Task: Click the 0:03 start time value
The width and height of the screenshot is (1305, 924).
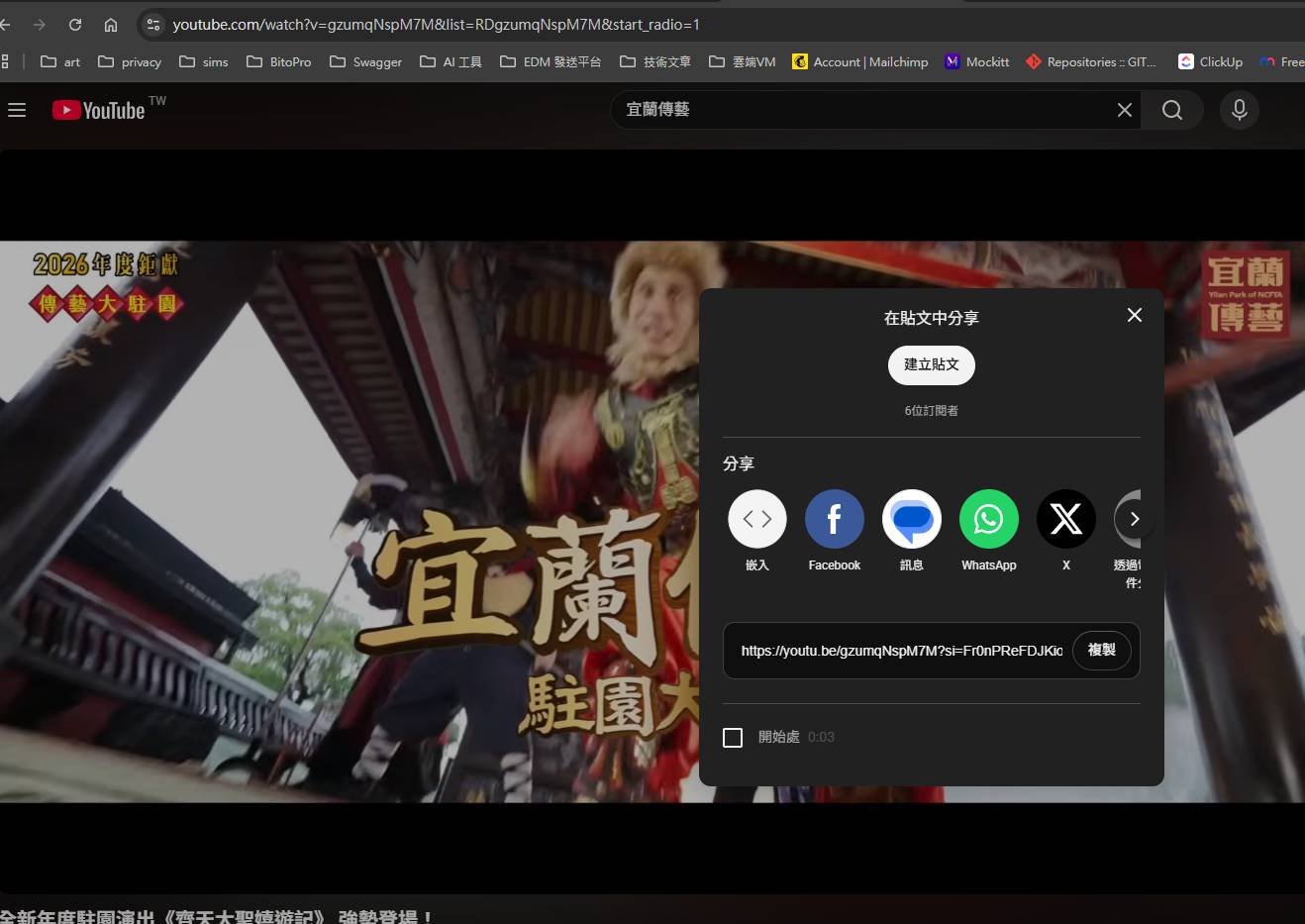Action: pyautogui.click(x=821, y=737)
